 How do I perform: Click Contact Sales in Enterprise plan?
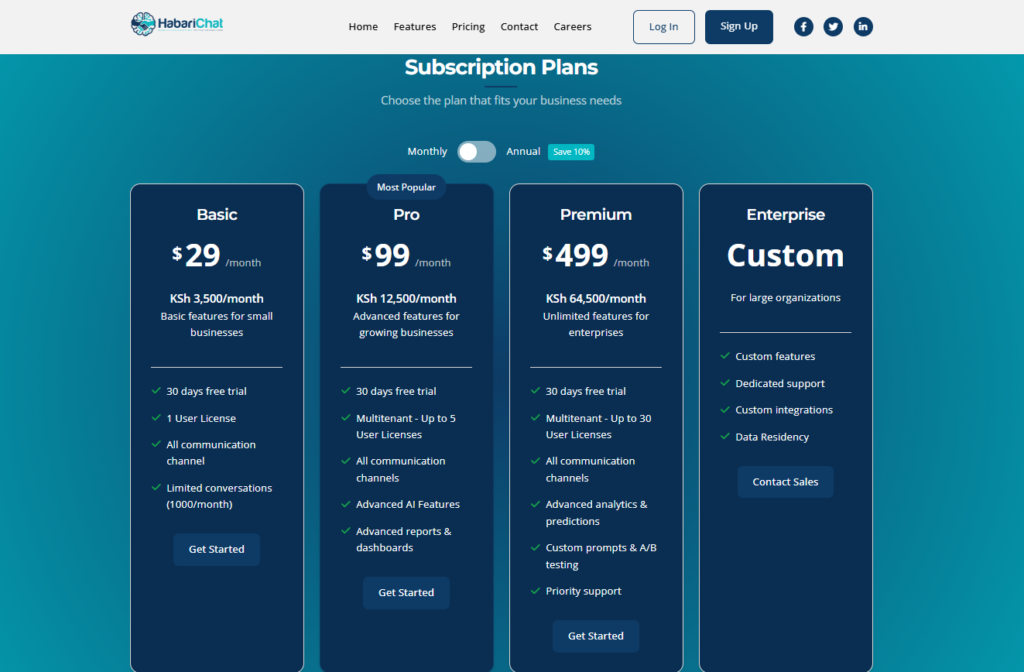pyautogui.click(x=785, y=482)
